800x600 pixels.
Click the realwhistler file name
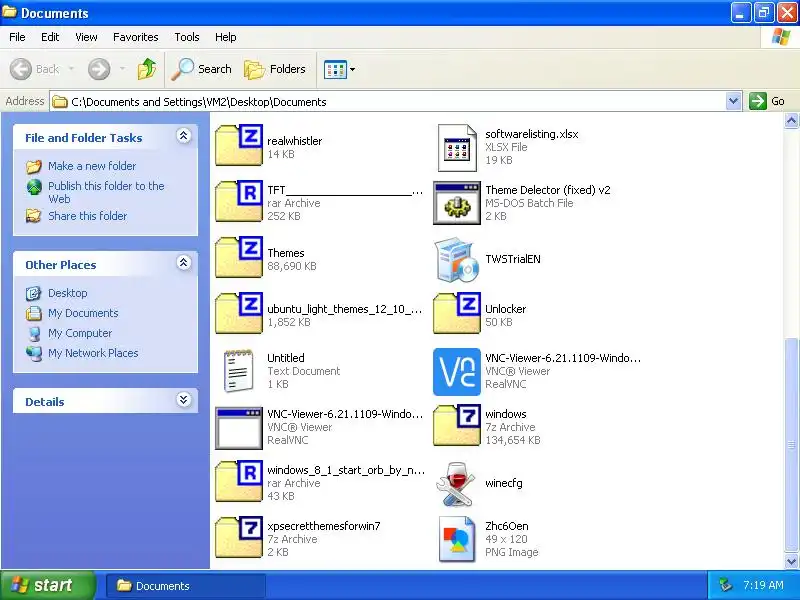point(294,141)
